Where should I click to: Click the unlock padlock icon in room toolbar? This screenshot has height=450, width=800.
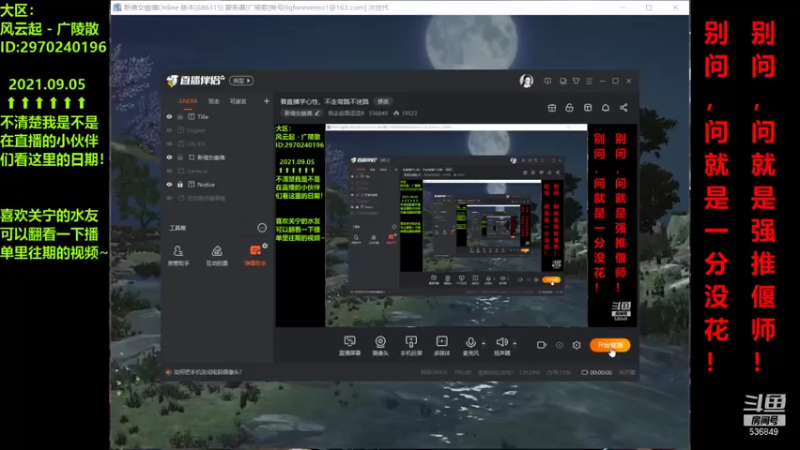pos(569,108)
